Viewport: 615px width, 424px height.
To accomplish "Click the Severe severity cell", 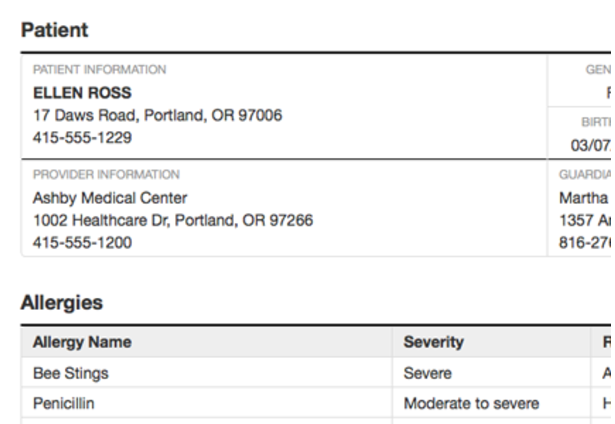I will 428,373.
